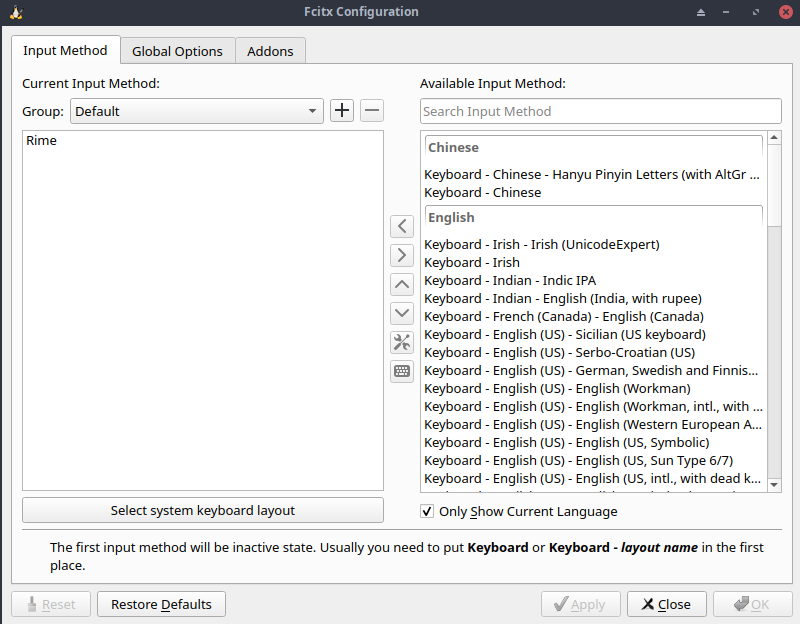
Task: Toggle Only Show Current Language checkbox
Action: (428, 512)
